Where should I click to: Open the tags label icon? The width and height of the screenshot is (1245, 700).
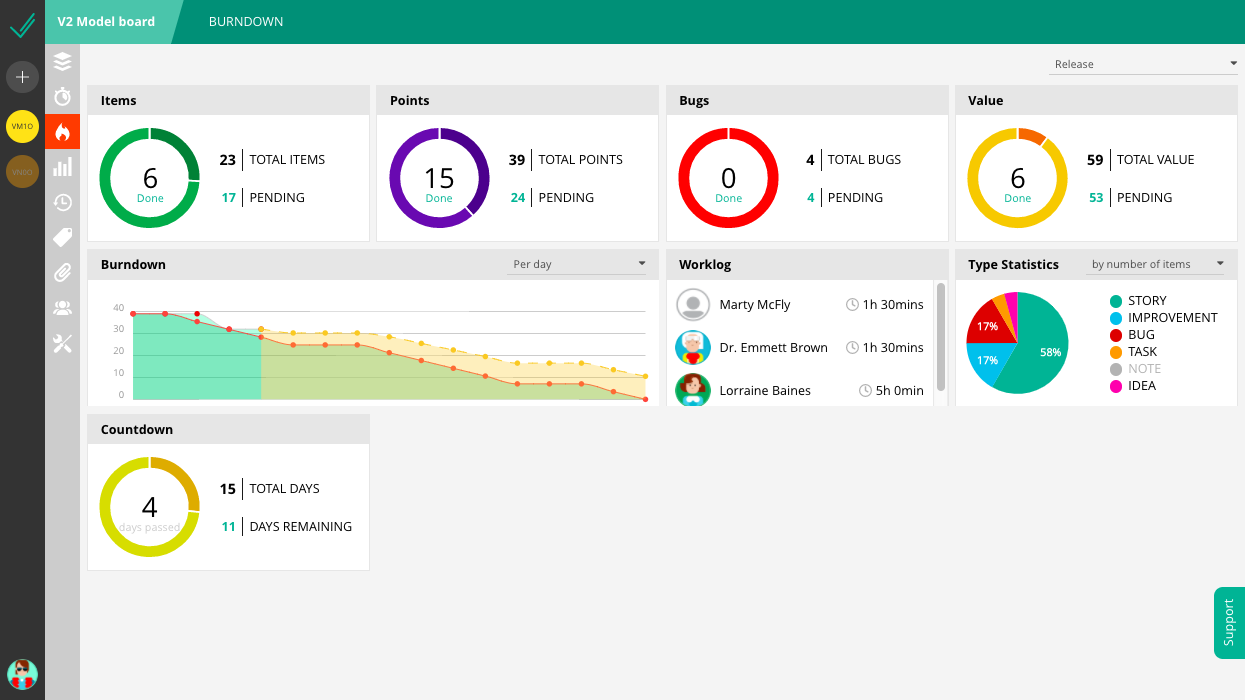pyautogui.click(x=62, y=237)
